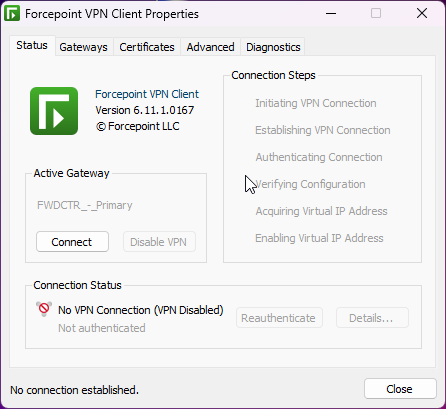Close the window with the title bar X
Viewport: 446px width, 409px height.
(x=422, y=14)
